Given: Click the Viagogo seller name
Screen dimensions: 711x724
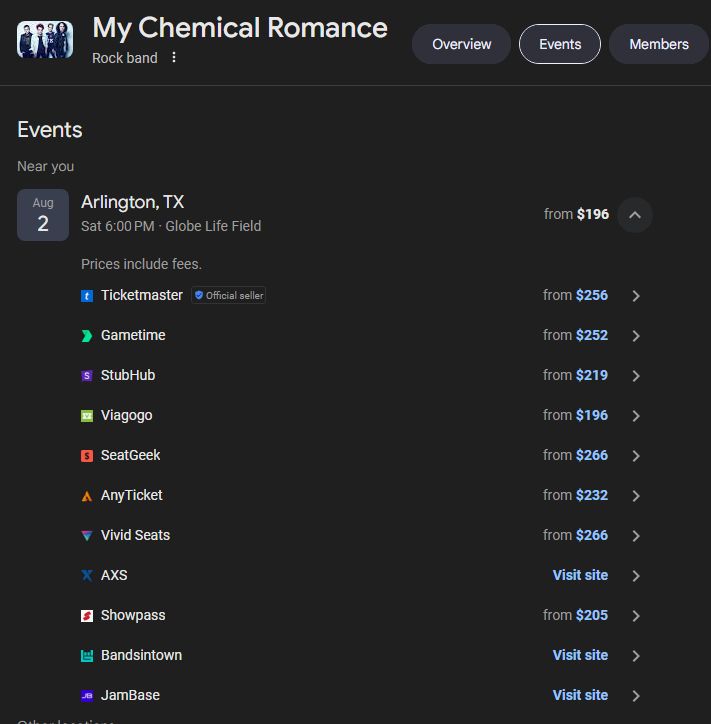Looking at the screenshot, I should point(127,415).
